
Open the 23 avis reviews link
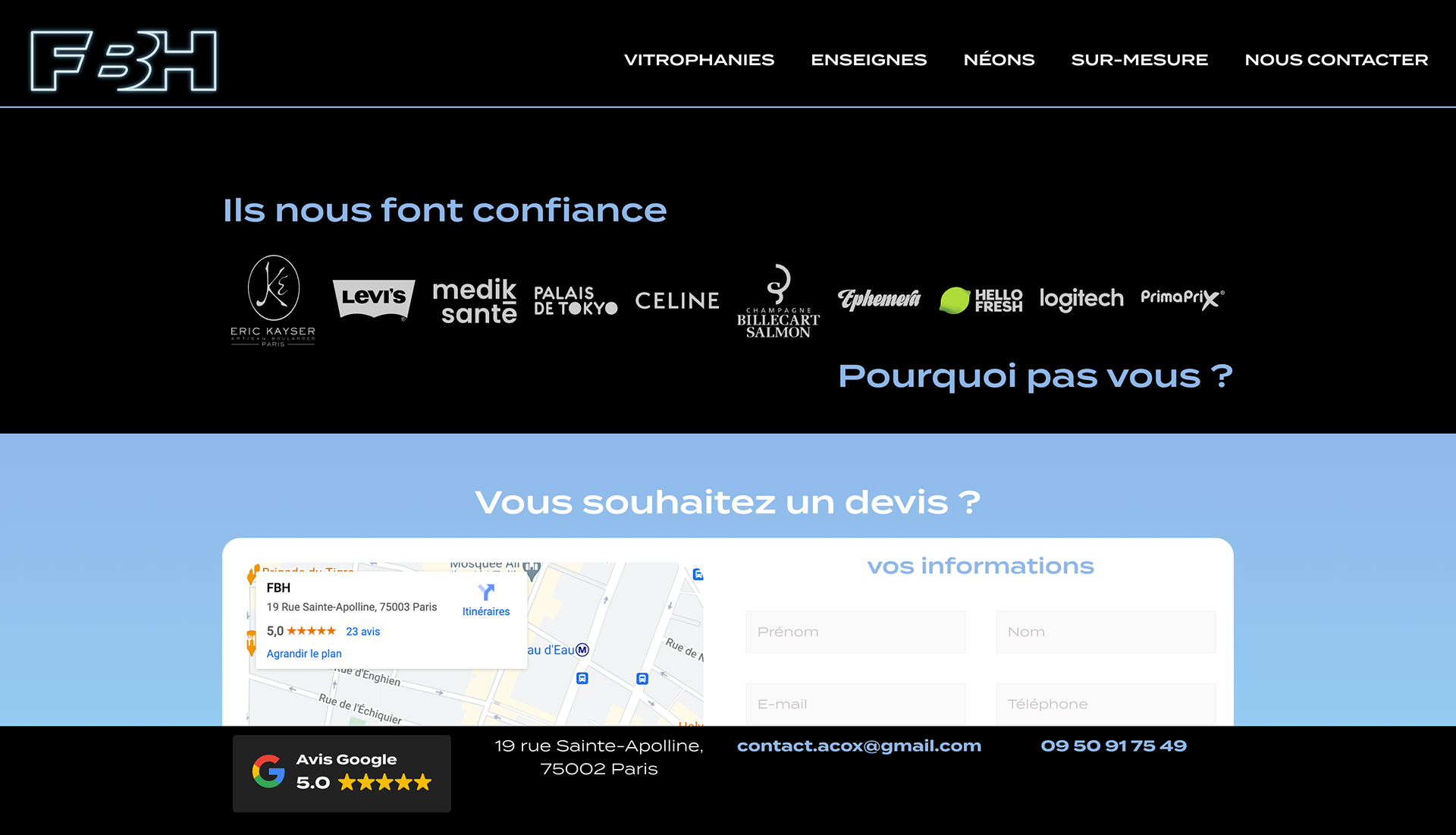(363, 632)
